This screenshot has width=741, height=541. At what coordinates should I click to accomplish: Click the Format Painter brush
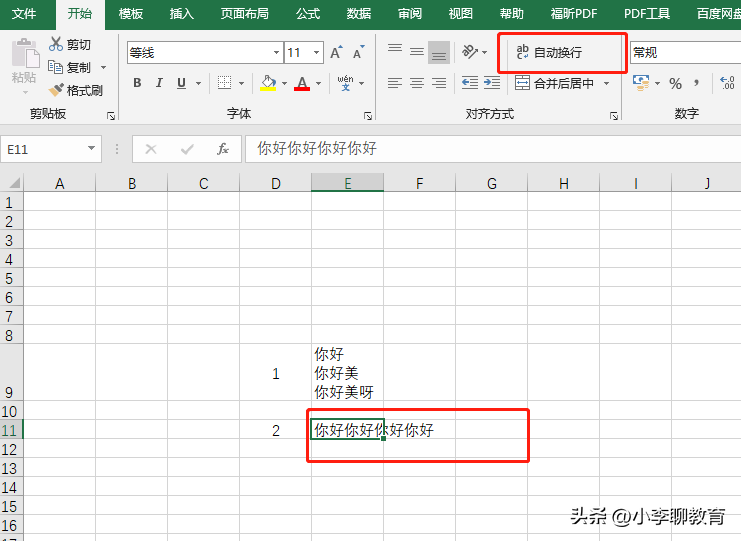(x=56, y=90)
